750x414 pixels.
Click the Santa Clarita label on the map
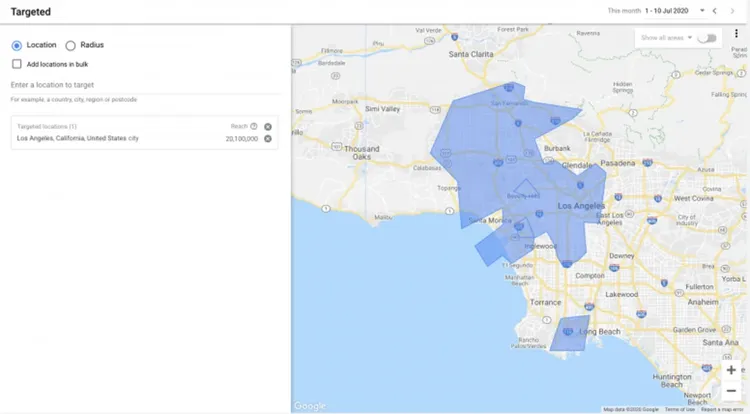[x=471, y=54]
